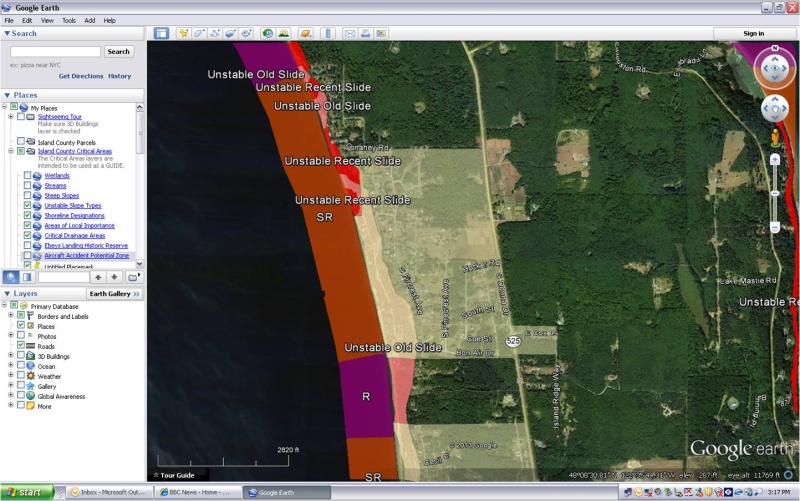The width and height of the screenshot is (800, 501).
Task: Click the Get Directions link
Action: 81,76
